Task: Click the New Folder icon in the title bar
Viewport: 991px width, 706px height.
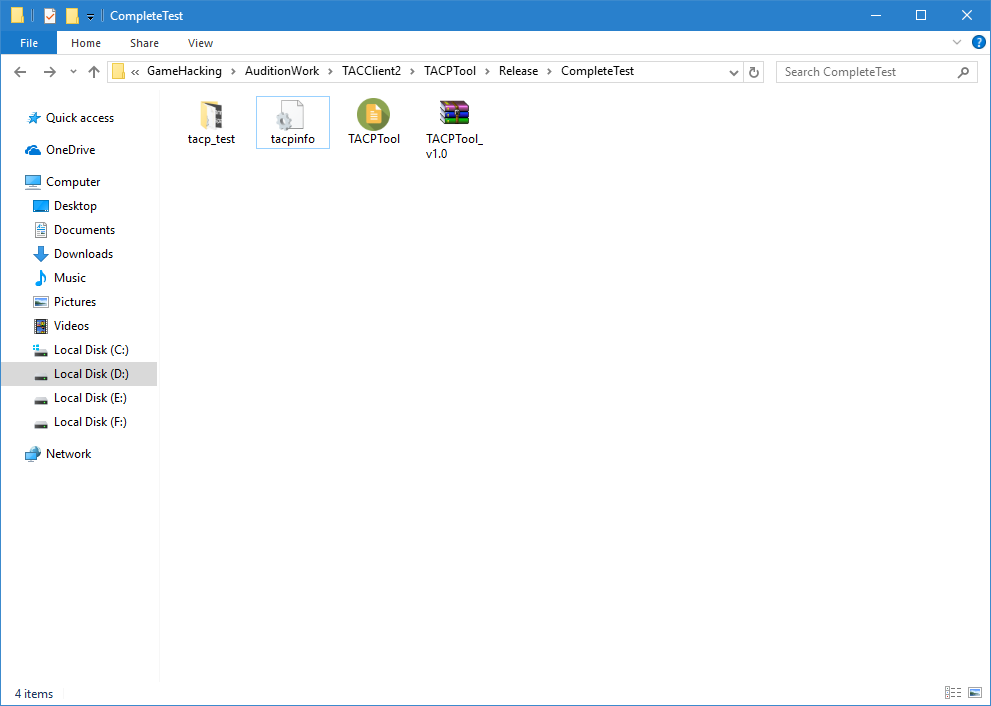Action: (72, 16)
